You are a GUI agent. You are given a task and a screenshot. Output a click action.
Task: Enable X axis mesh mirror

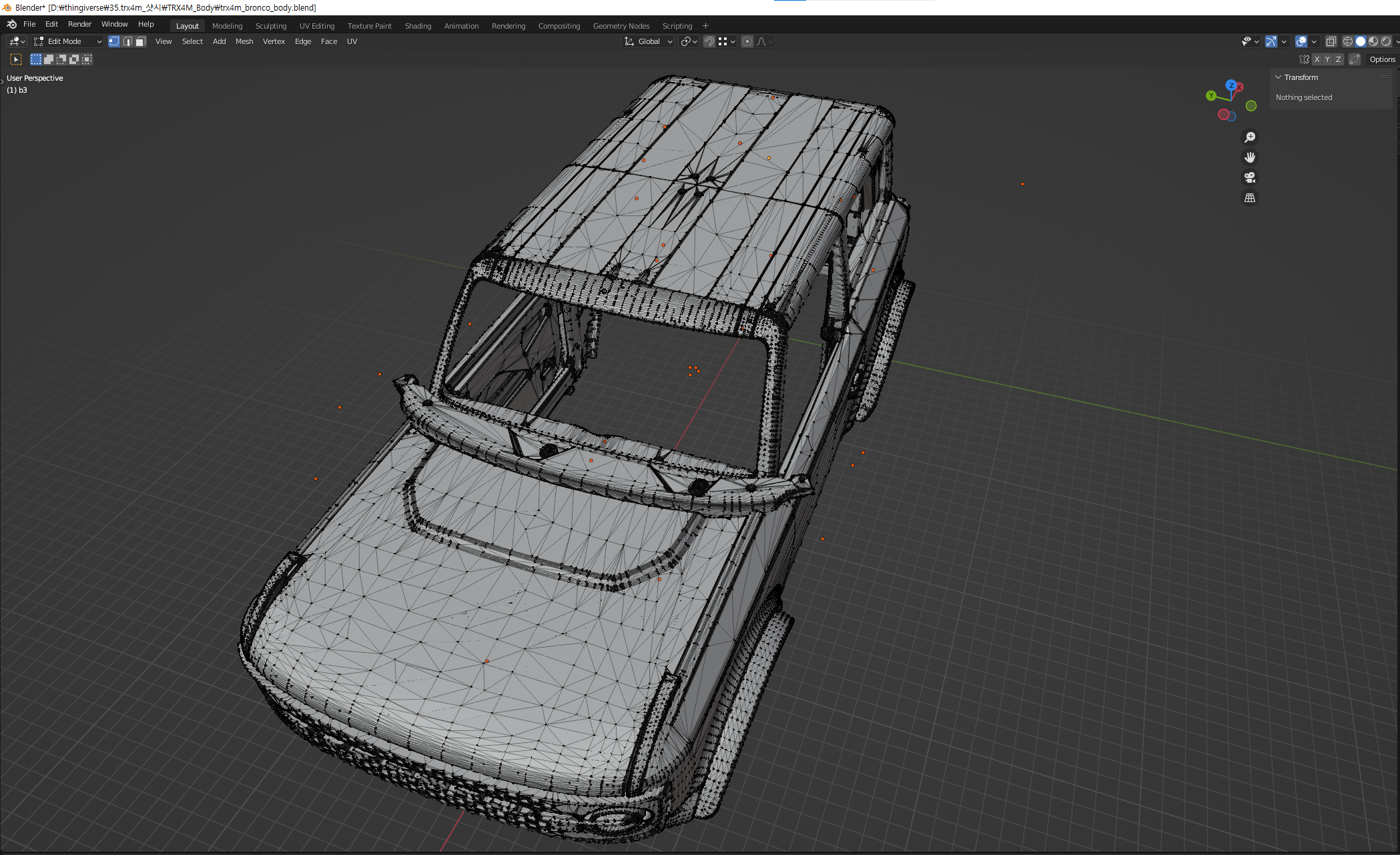coord(1317,59)
